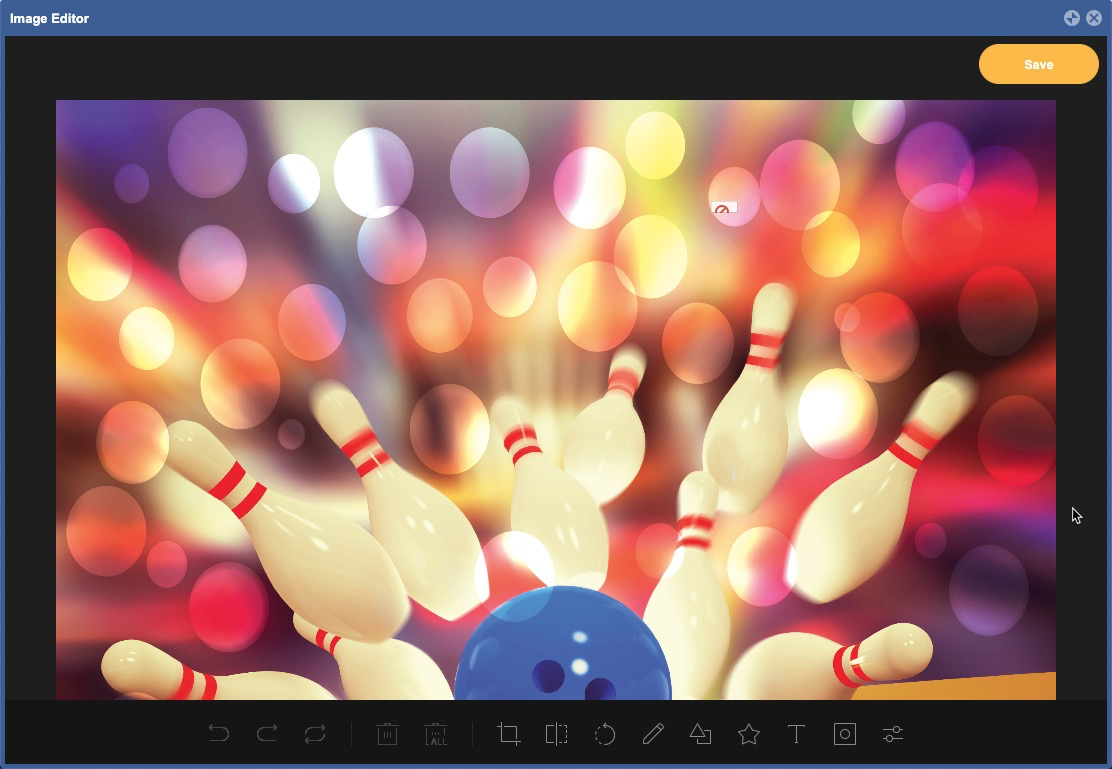
Task: Click the blue bowling ball in image
Action: coord(563,648)
